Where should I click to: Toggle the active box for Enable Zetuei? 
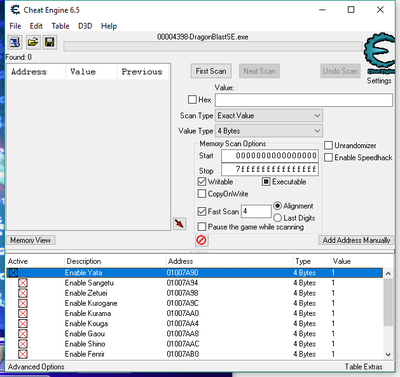click(23, 293)
